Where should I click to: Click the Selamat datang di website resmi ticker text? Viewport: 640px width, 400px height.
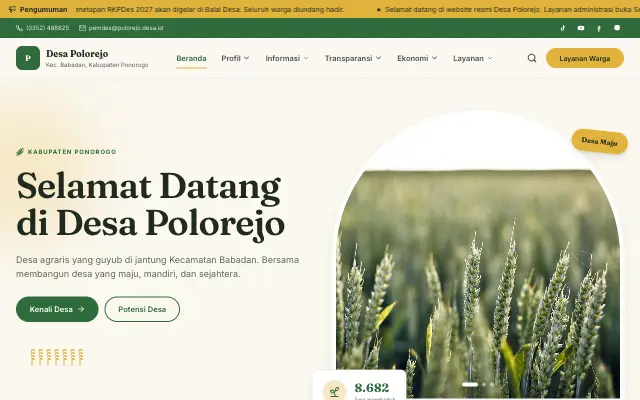coord(512,9)
